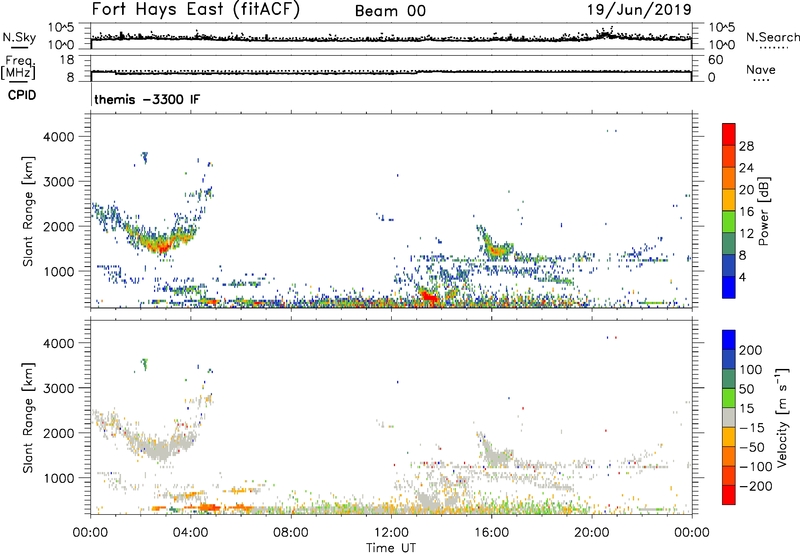Viewport: 800px width, 554px height.
Task: Click the '60' label on Nave axis
Action: [x=716, y=60]
